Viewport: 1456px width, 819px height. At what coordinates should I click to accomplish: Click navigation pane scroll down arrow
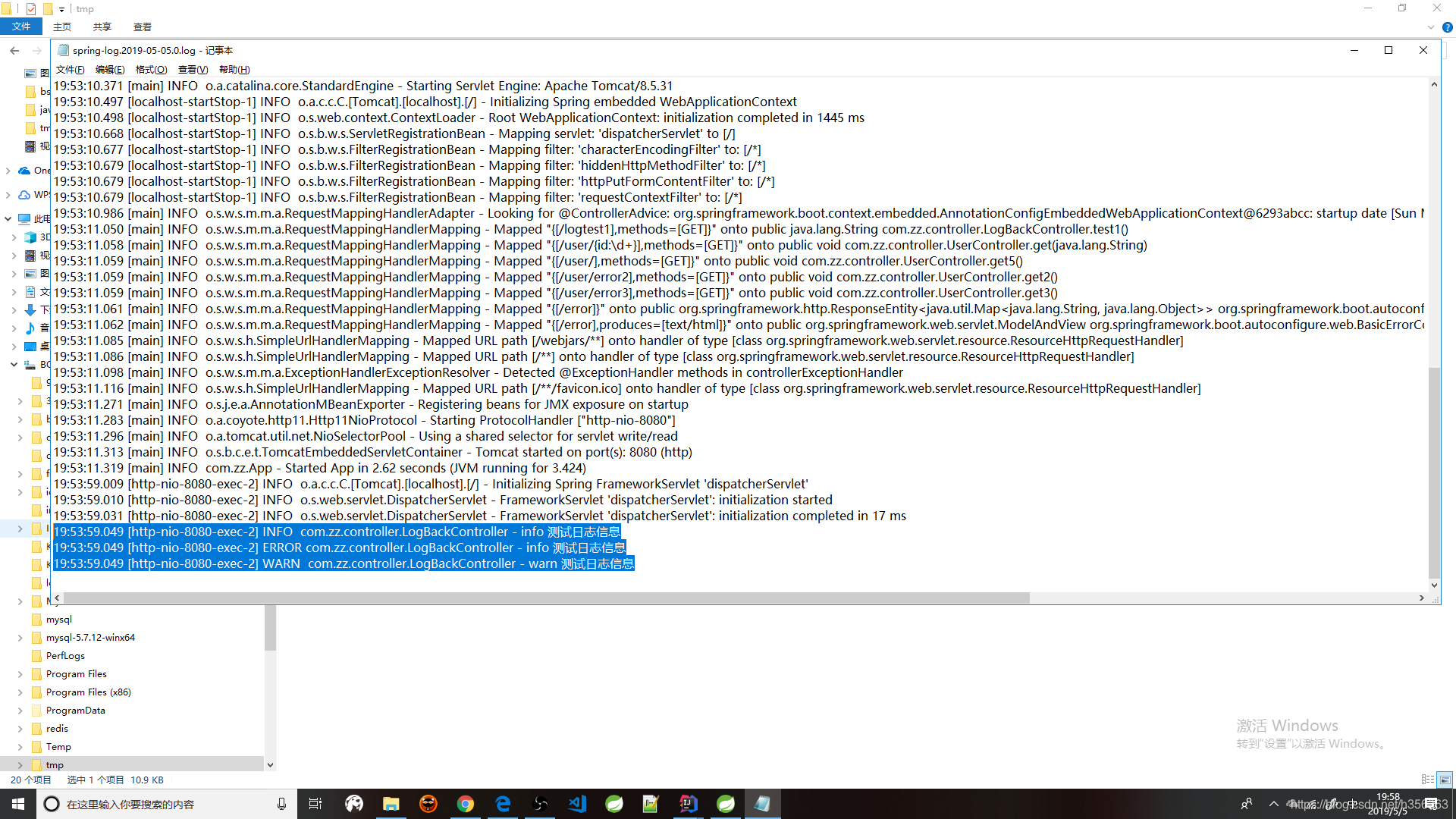(270, 765)
